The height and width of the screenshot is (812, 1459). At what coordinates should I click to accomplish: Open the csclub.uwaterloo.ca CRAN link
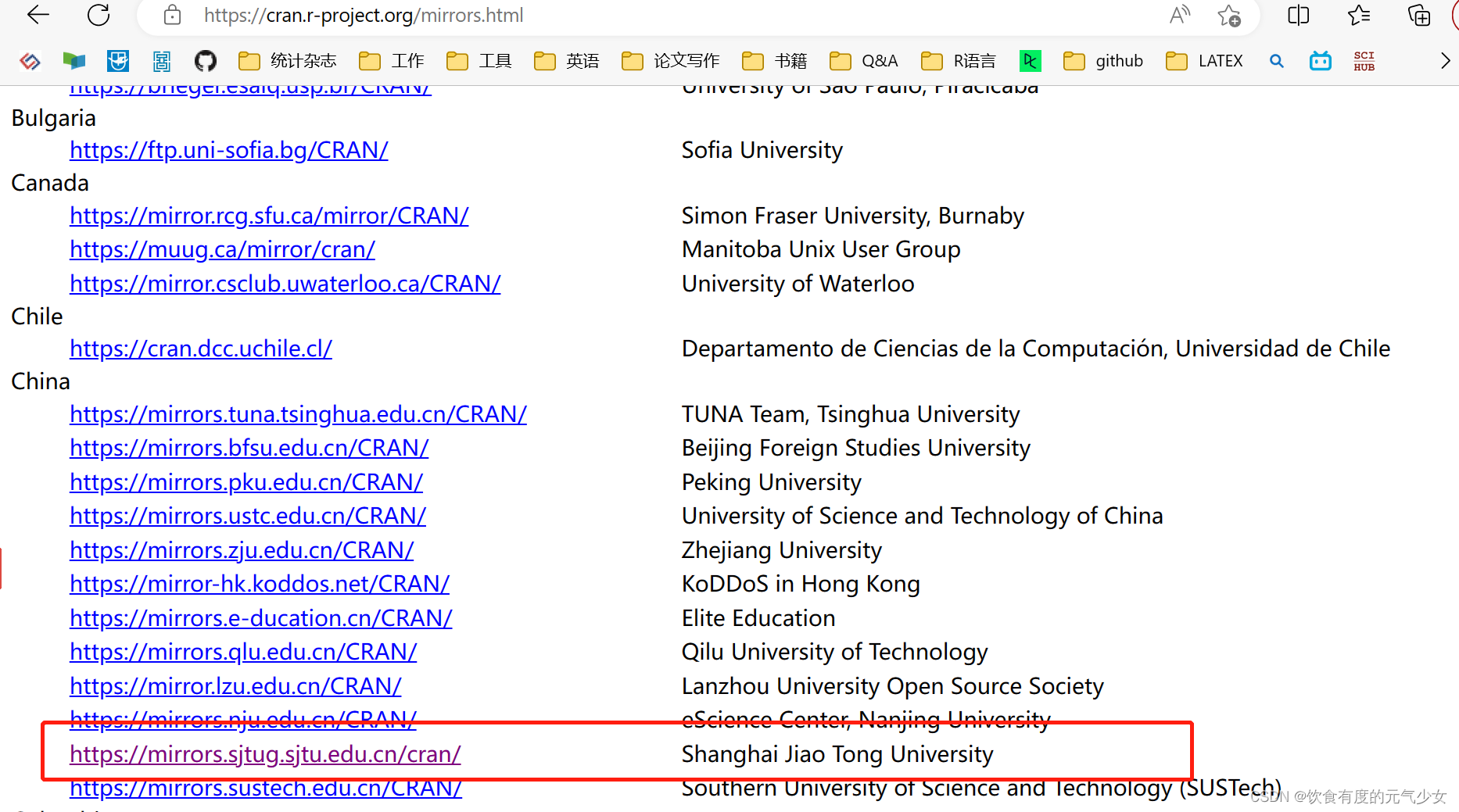(285, 284)
